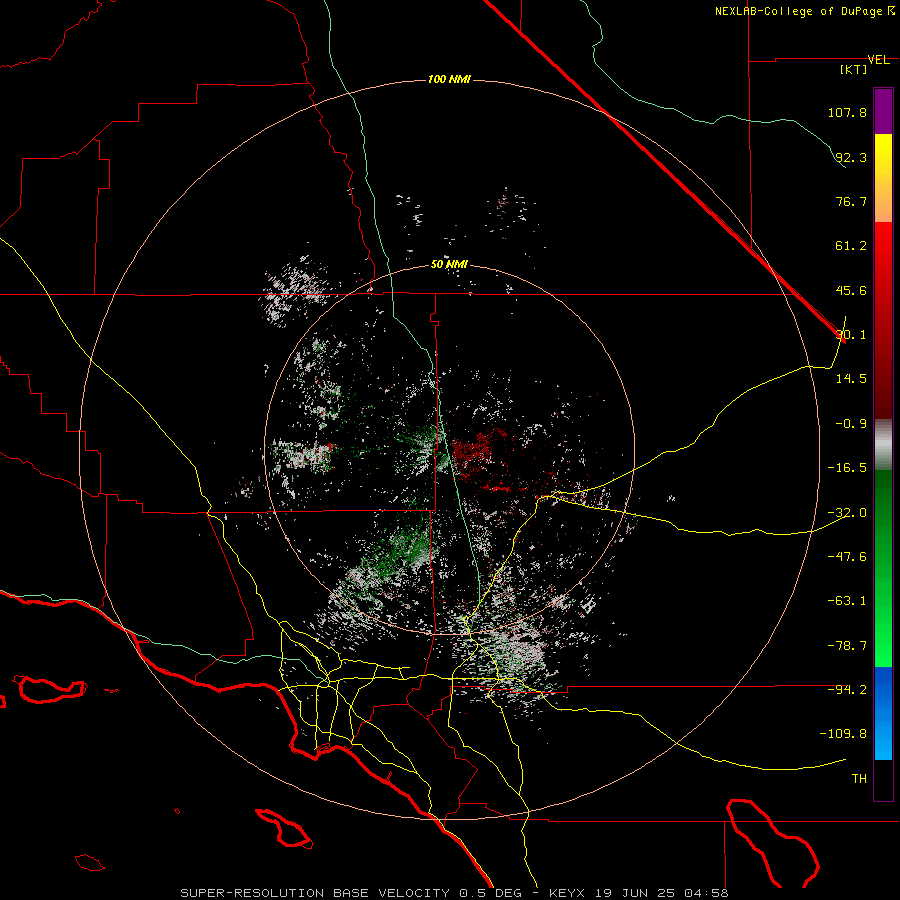Click the 19 JUN 25 04:58 timestamp
This screenshot has height=900, width=900.
click(x=660, y=893)
